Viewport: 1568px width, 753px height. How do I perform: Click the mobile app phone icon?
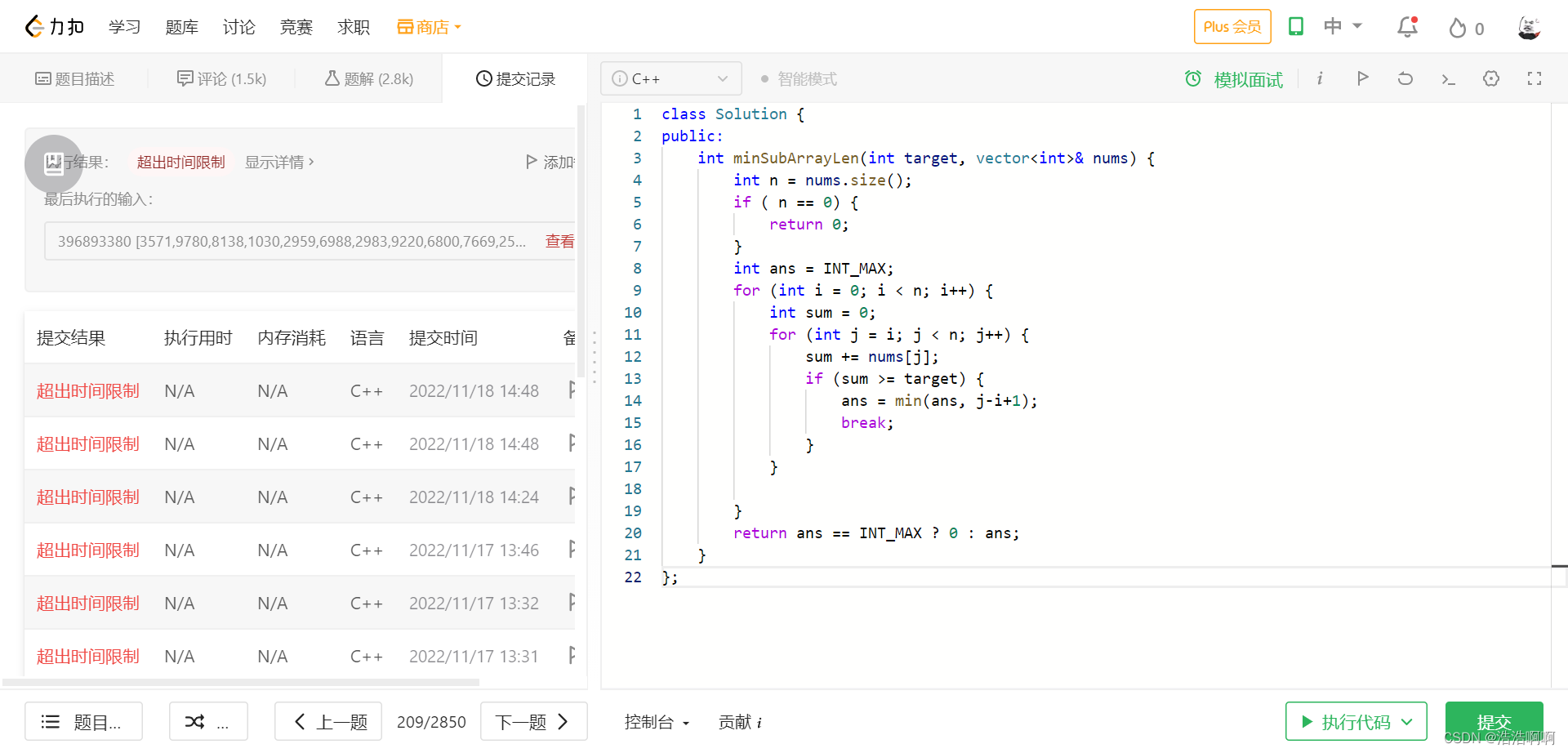pyautogui.click(x=1295, y=27)
